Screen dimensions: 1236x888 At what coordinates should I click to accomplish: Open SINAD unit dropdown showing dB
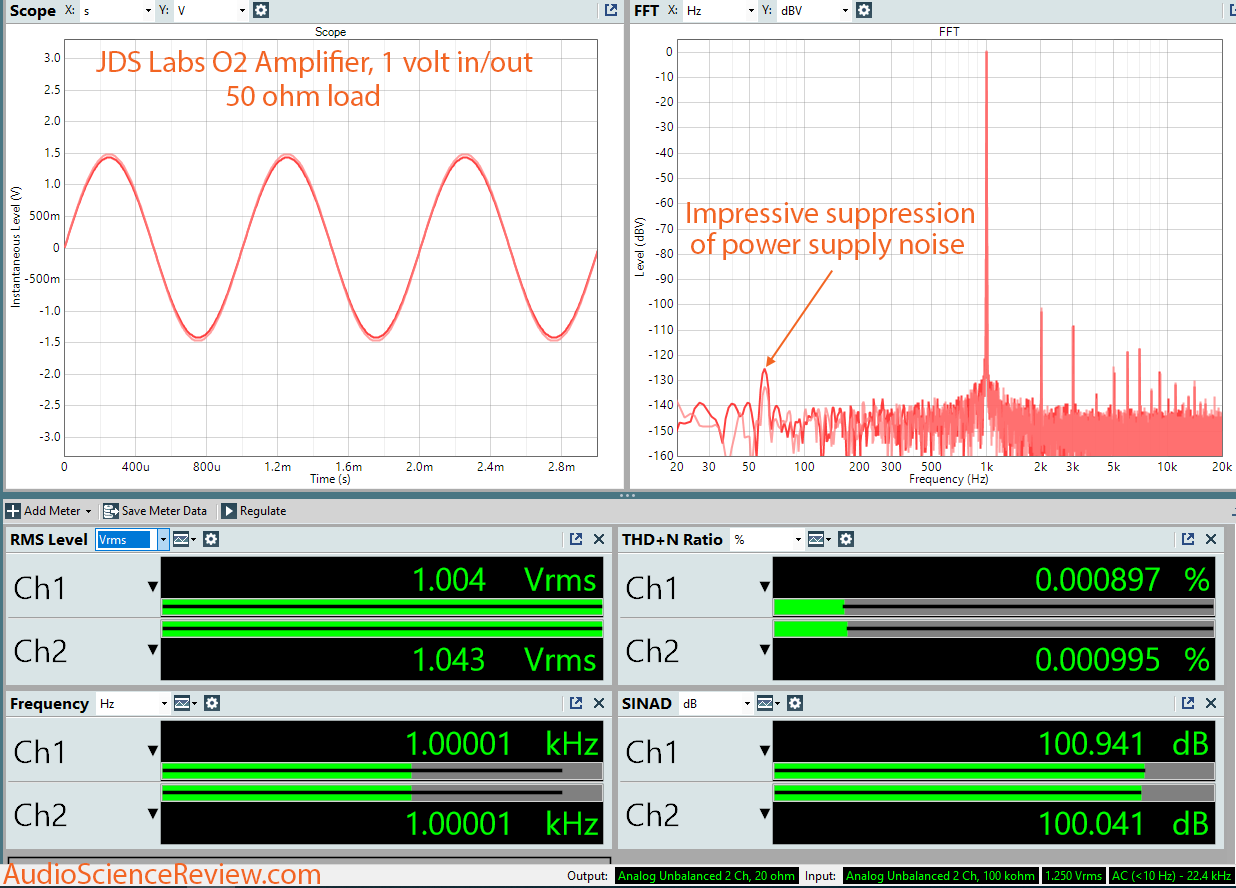716,703
